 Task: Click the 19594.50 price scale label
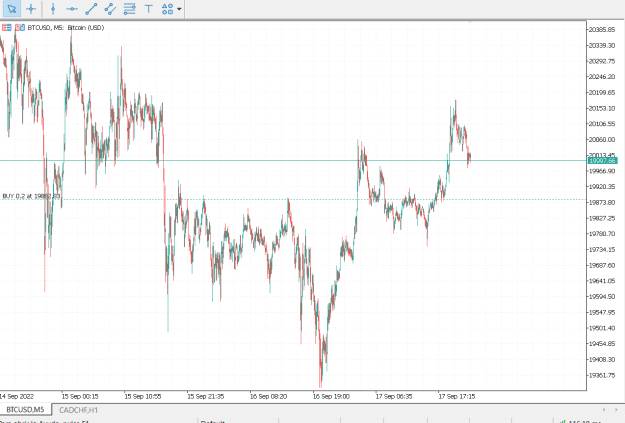[x=602, y=297]
